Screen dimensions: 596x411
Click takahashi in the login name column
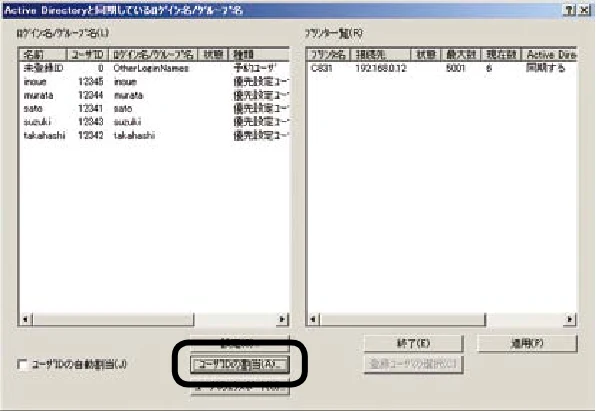pos(135,135)
